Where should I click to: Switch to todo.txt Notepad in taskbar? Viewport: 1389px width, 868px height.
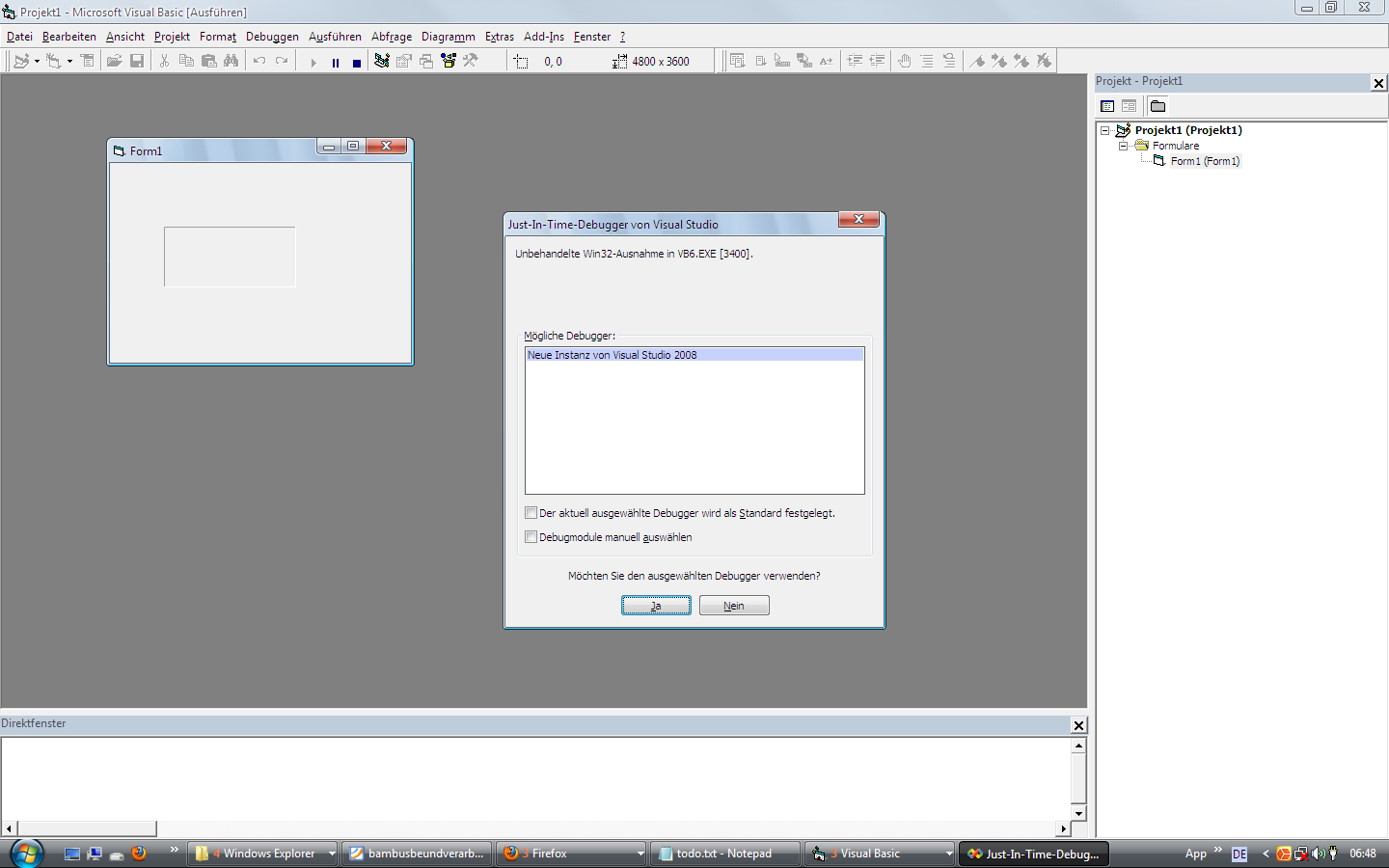tap(723, 854)
